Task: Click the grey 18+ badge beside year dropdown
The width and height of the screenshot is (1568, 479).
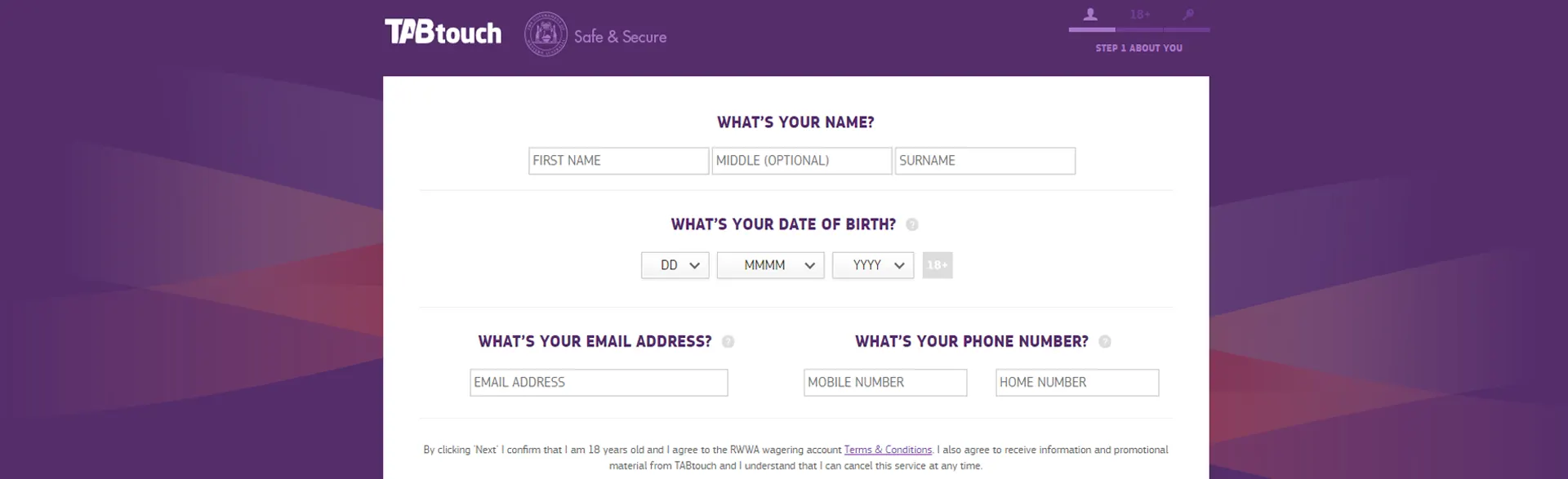Action: tap(937, 265)
